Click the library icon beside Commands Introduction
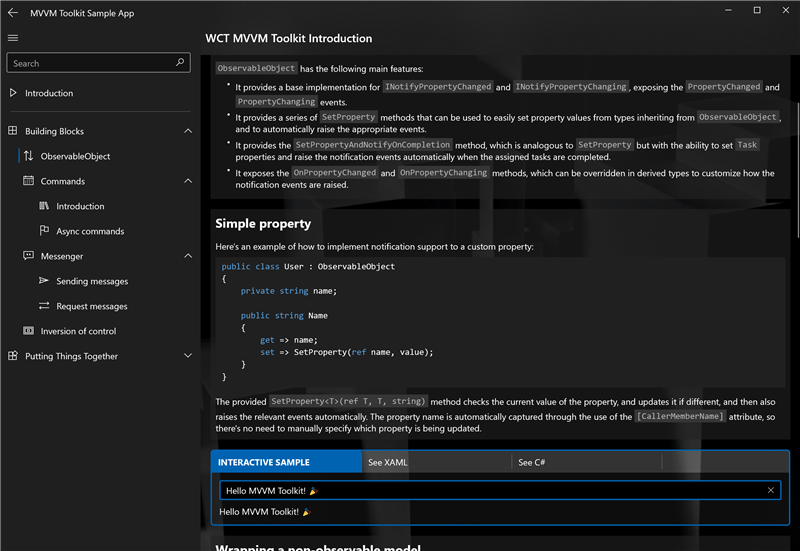The image size is (800, 551). coord(44,206)
